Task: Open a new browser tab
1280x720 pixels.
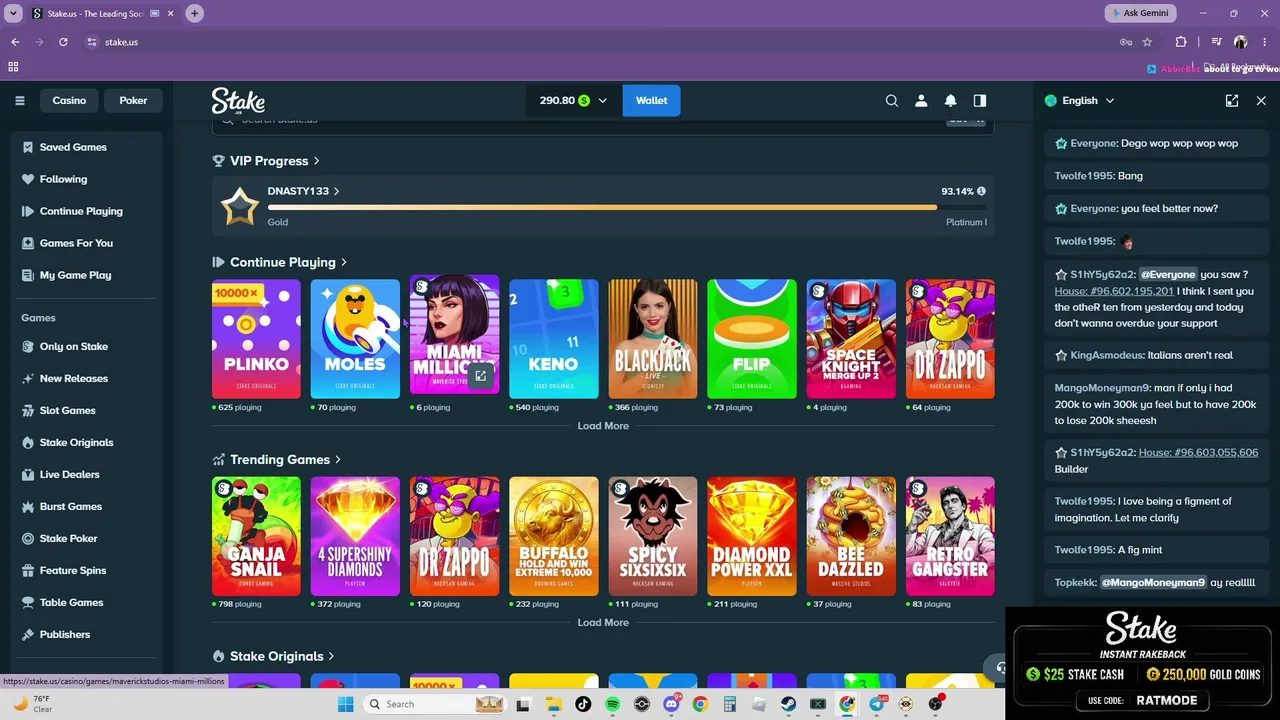Action: tap(194, 13)
